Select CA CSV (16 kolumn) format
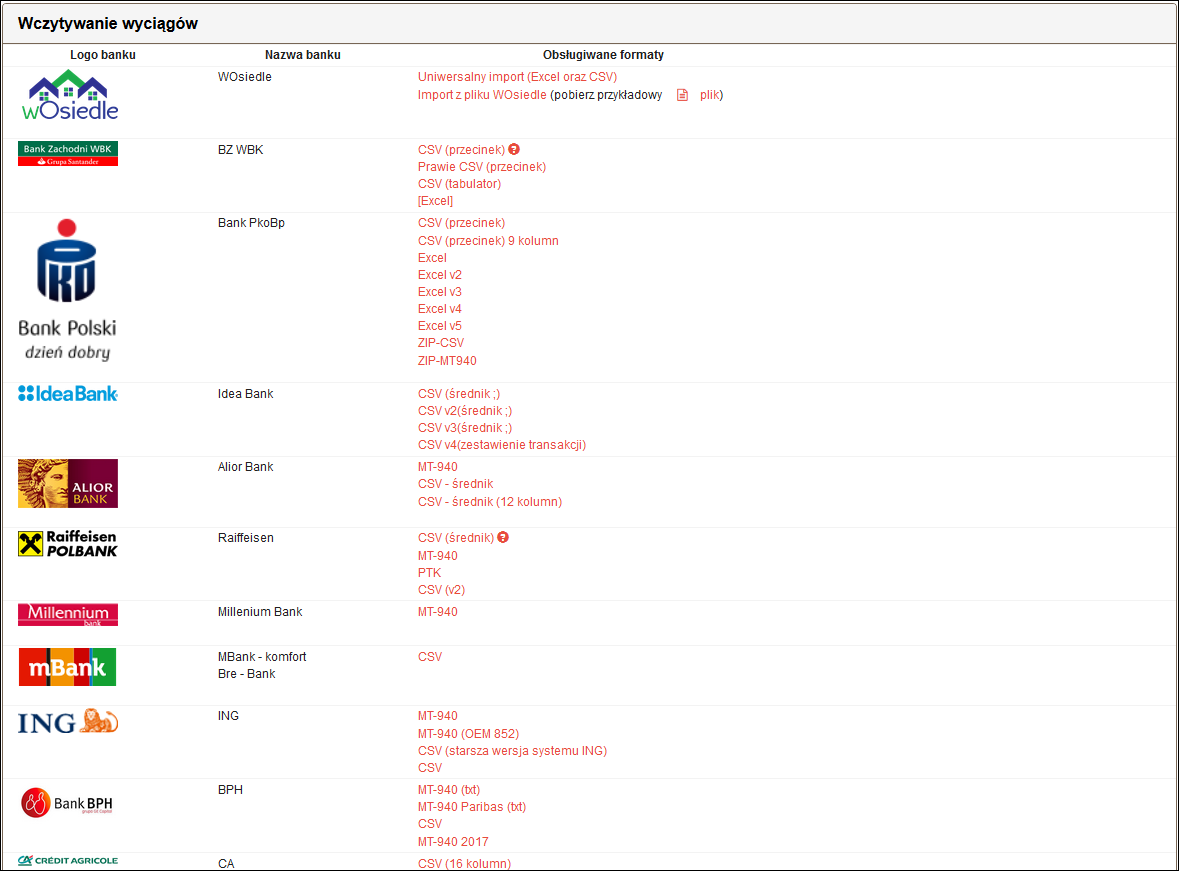 click(464, 863)
